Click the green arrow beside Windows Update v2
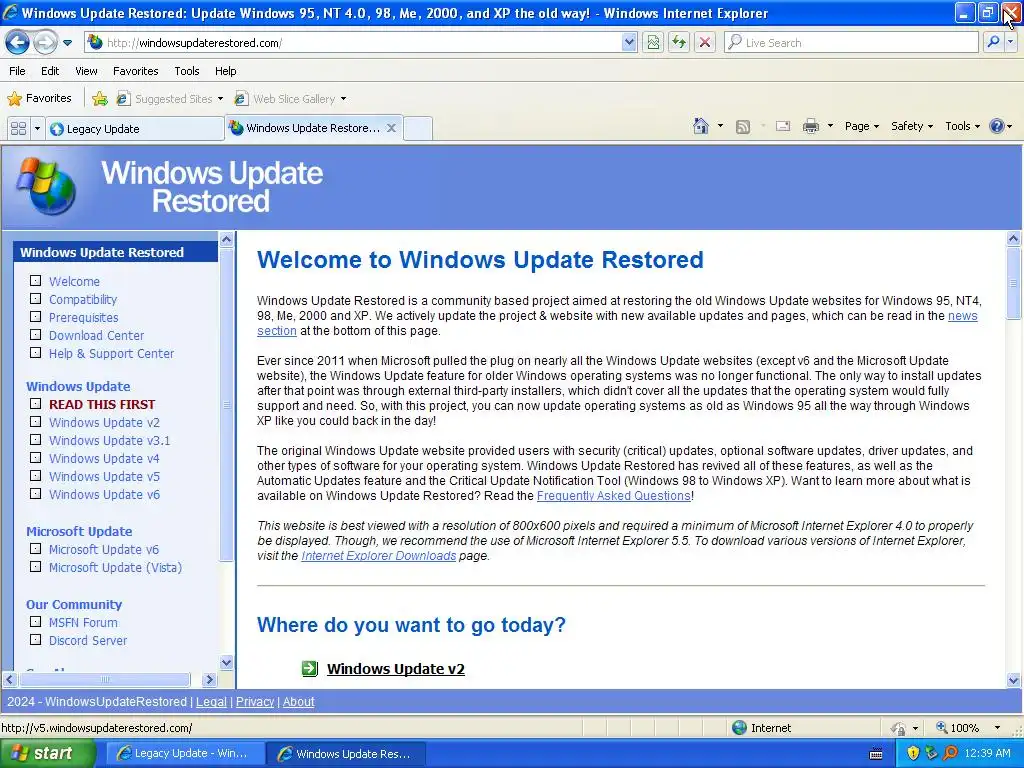Image resolution: width=1024 pixels, height=768 pixels. point(310,668)
